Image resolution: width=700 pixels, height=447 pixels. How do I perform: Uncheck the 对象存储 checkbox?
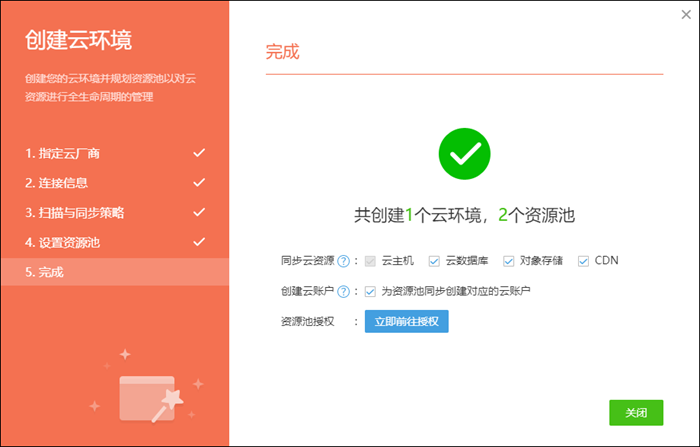coord(509,261)
